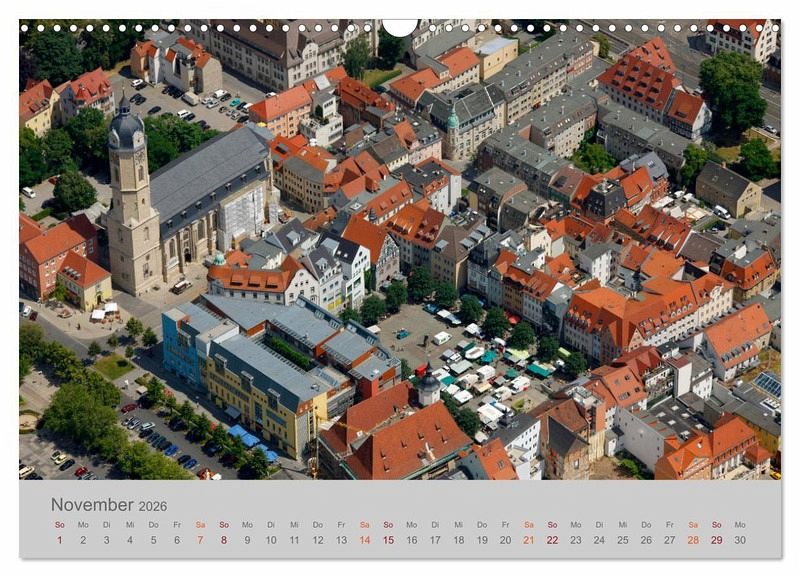
Task: Pick day 11 in the calendar row
Action: point(294,540)
